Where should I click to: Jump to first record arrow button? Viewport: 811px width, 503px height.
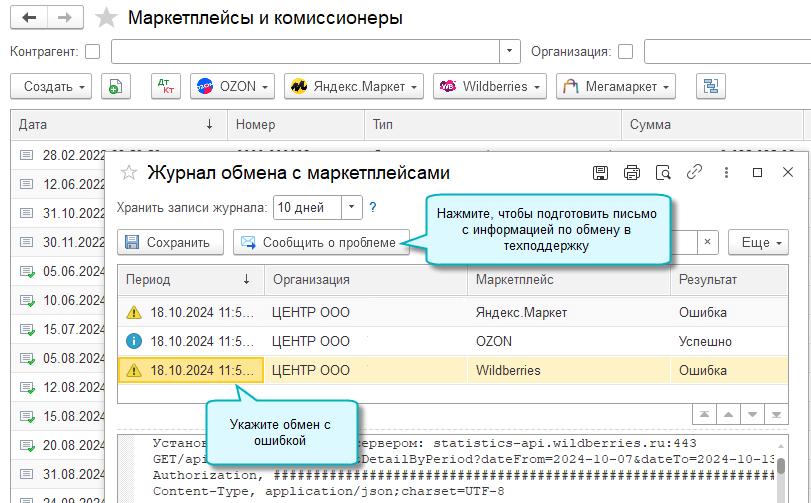click(704, 414)
